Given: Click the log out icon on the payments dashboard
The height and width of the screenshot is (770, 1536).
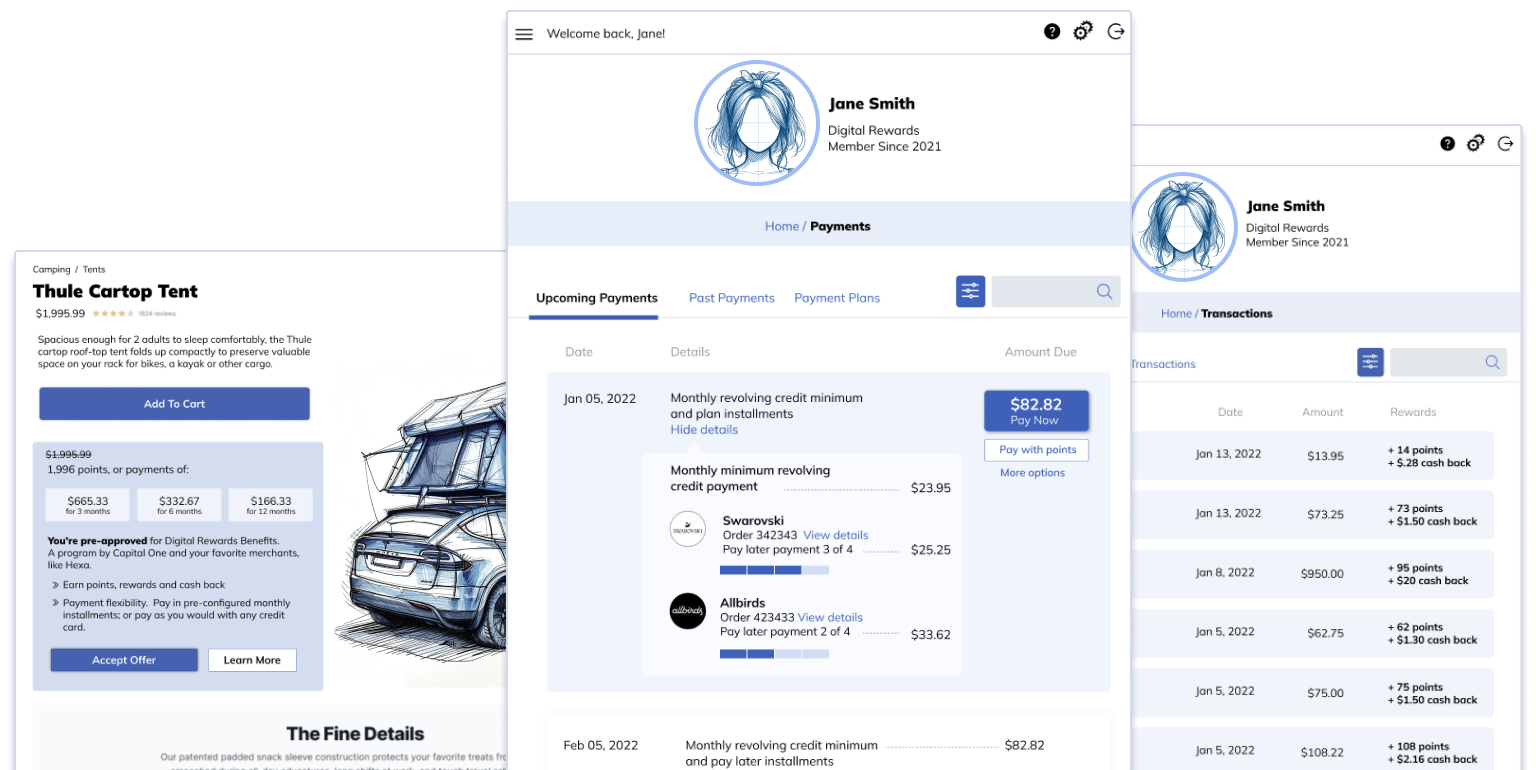Looking at the screenshot, I should tap(1116, 31).
